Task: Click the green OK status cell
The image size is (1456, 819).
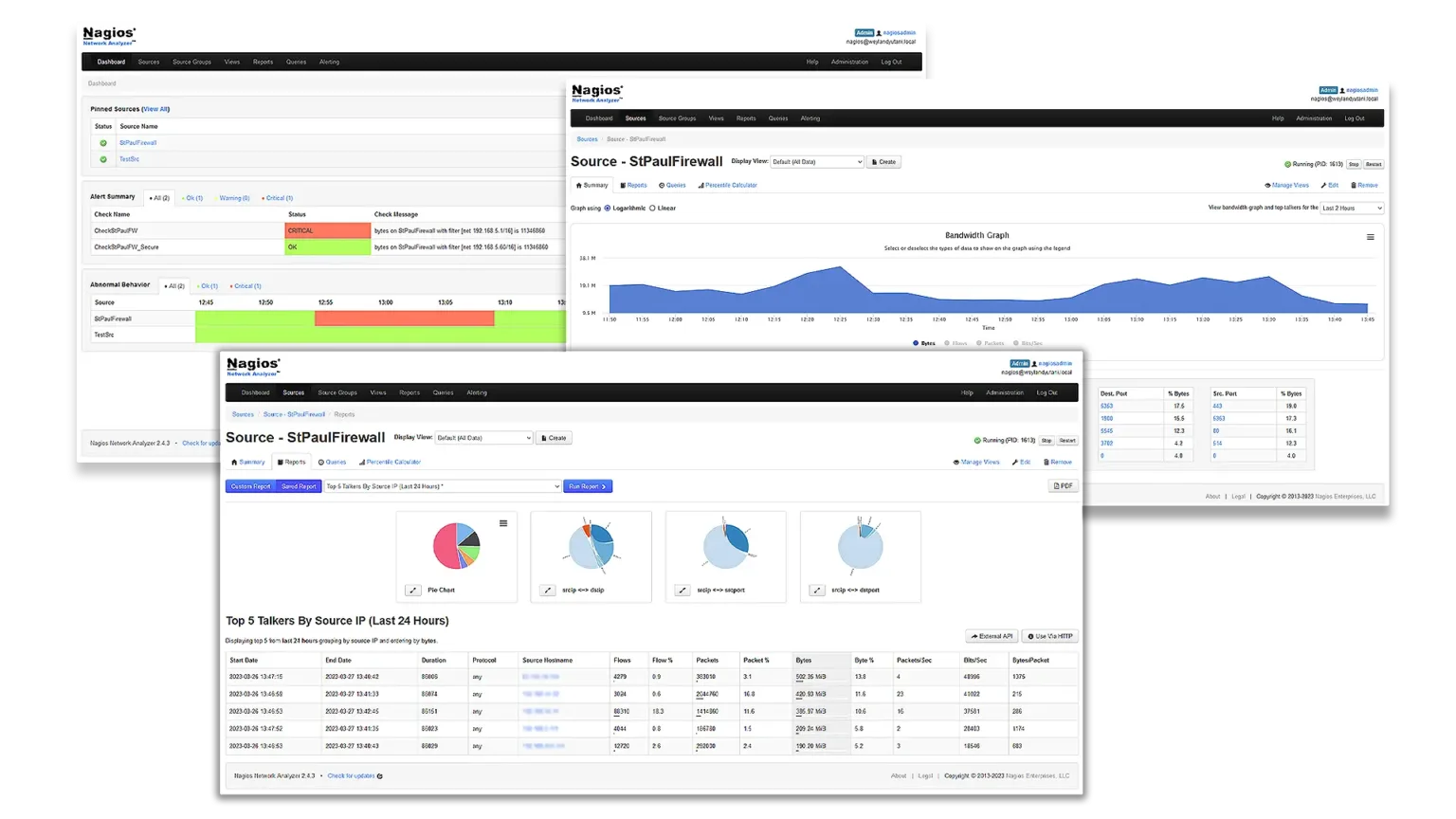Action: pyautogui.click(x=328, y=246)
